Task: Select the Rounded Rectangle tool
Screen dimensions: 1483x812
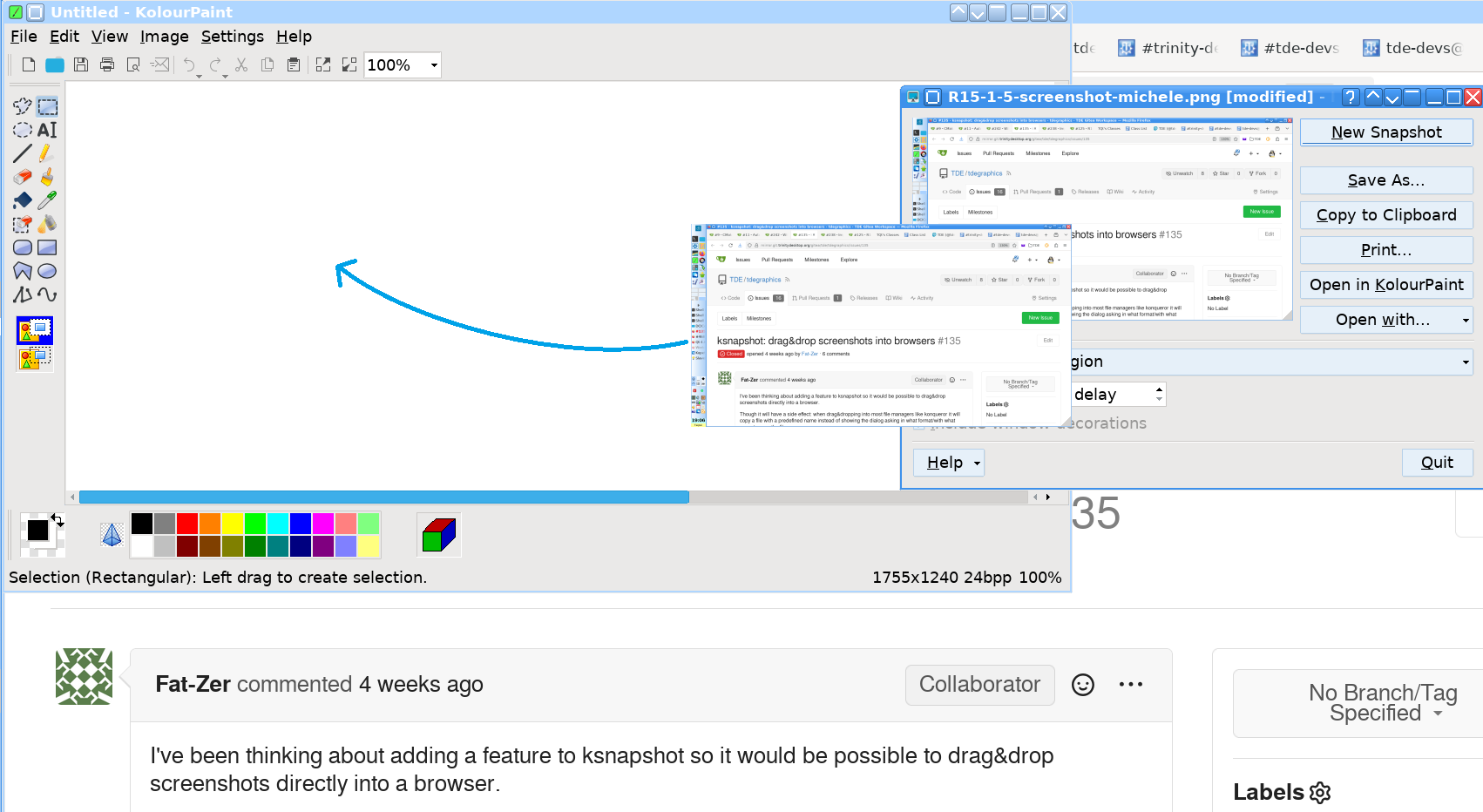Action: point(23,247)
